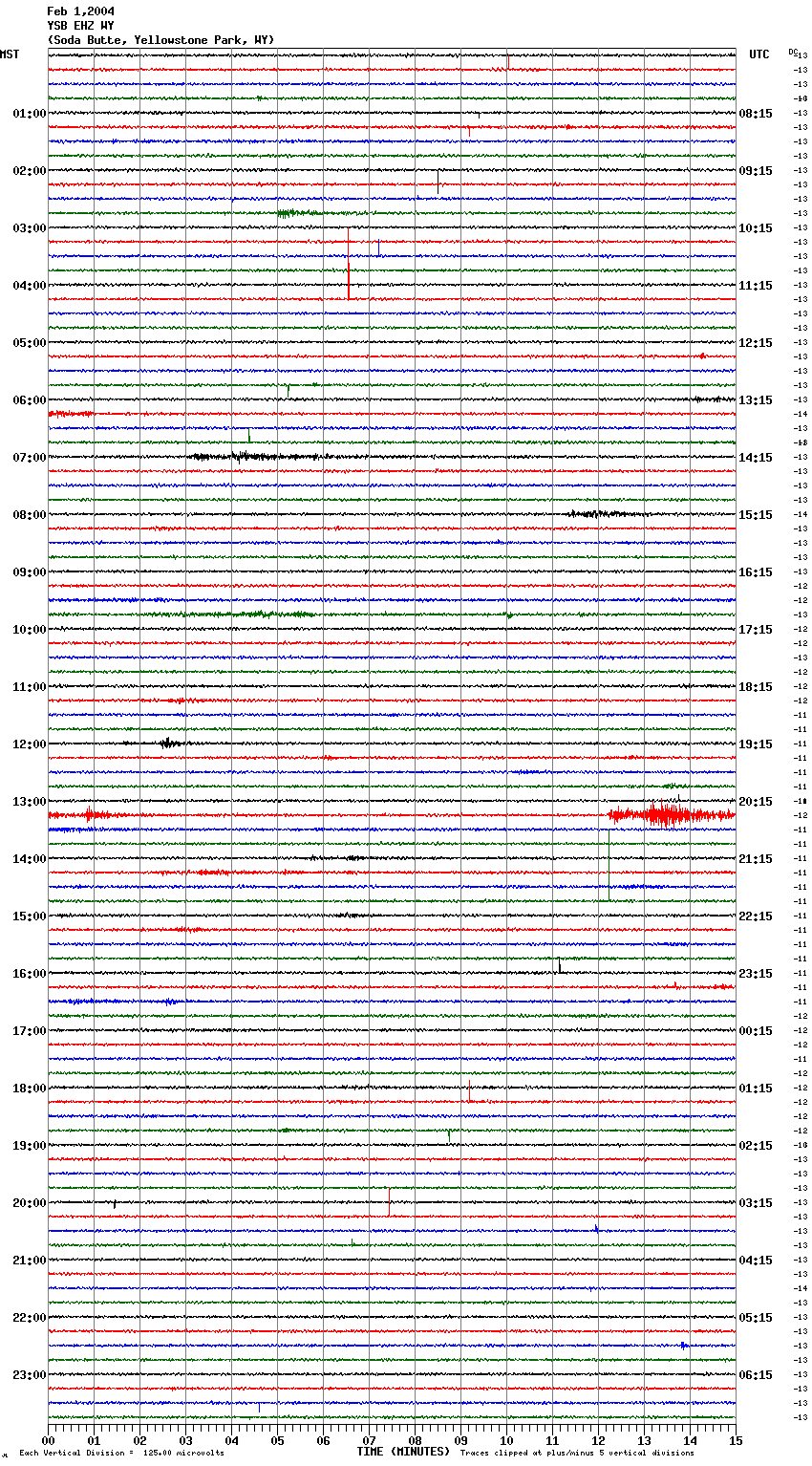
Task: Select the "05:00" MST hour label
Action: click(x=30, y=343)
